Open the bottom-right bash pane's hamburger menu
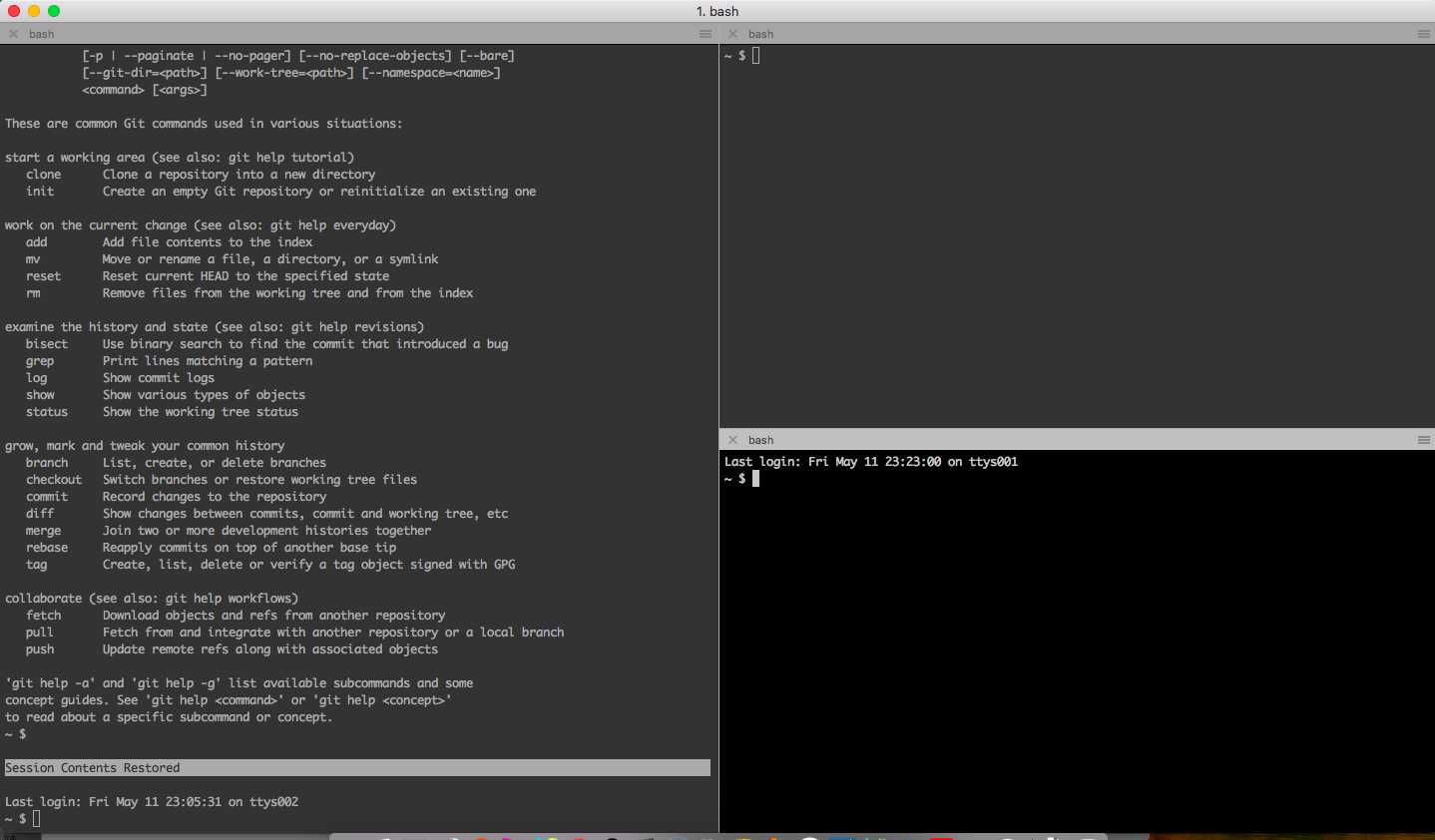Screen dimensions: 1435x840 pyautogui.click(x=1424, y=440)
